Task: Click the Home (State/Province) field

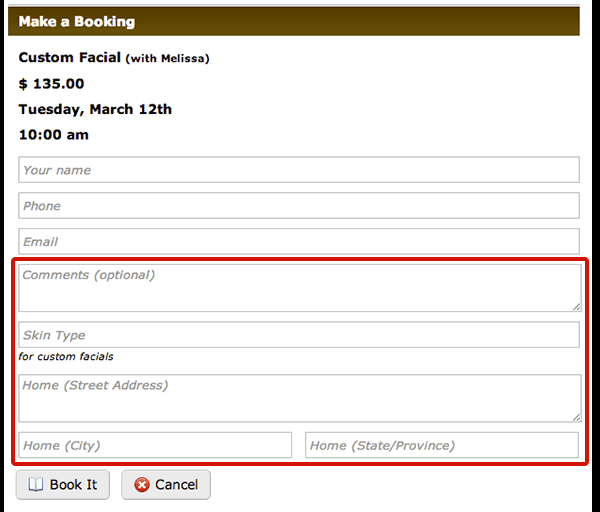Action: (442, 445)
